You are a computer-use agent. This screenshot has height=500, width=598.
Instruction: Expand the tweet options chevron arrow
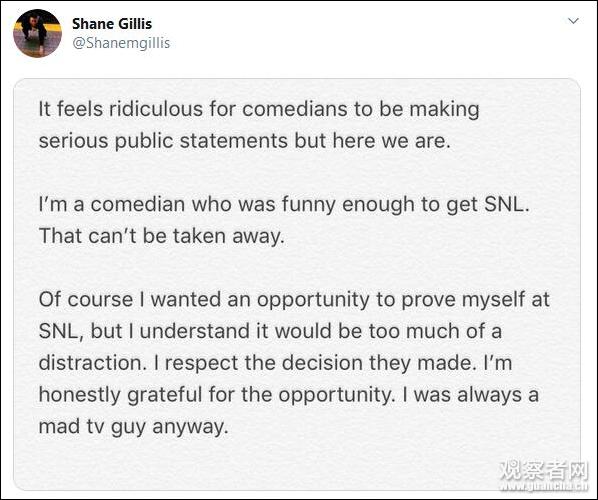[573, 21]
